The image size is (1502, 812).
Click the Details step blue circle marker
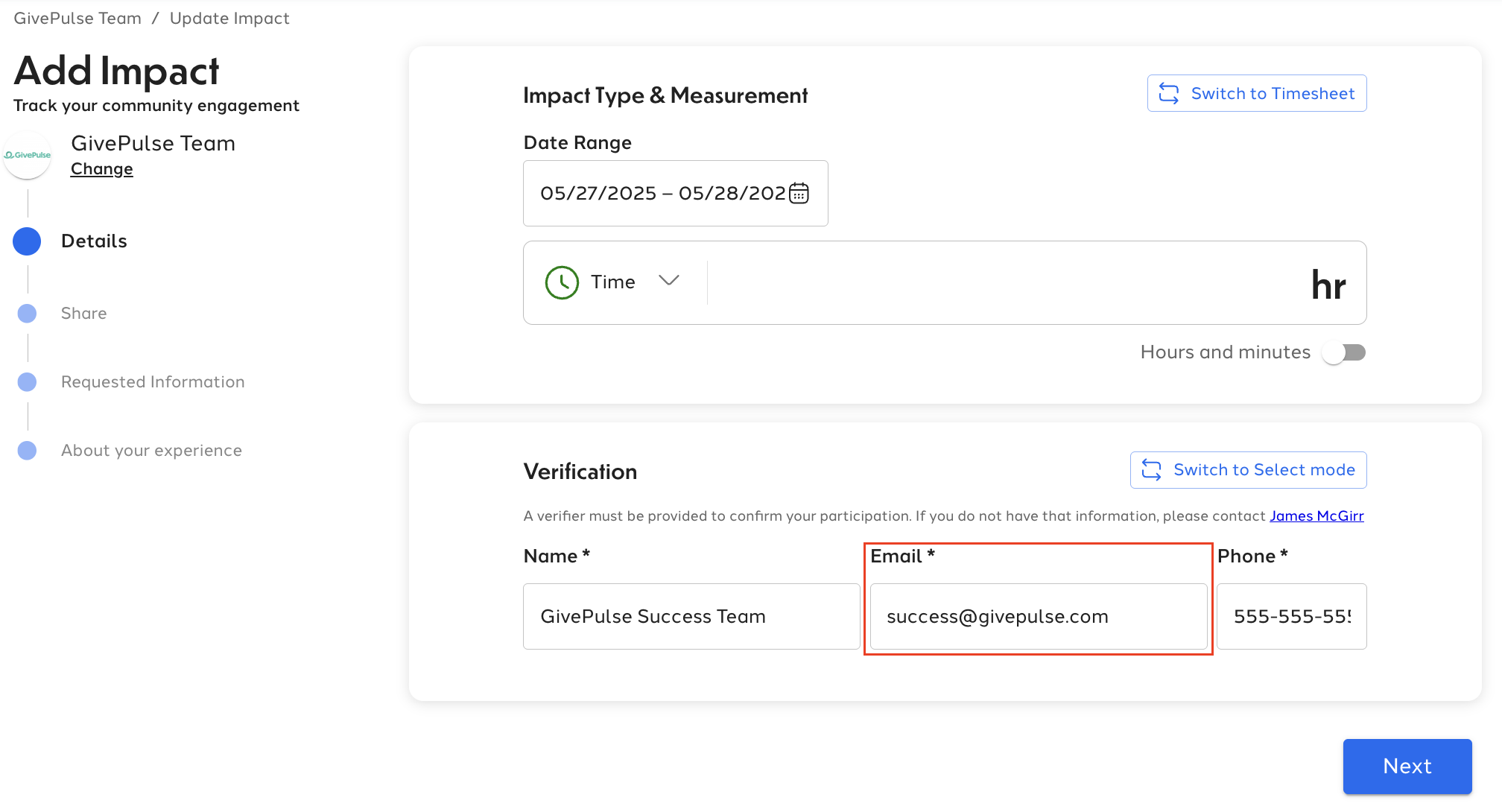pos(27,241)
